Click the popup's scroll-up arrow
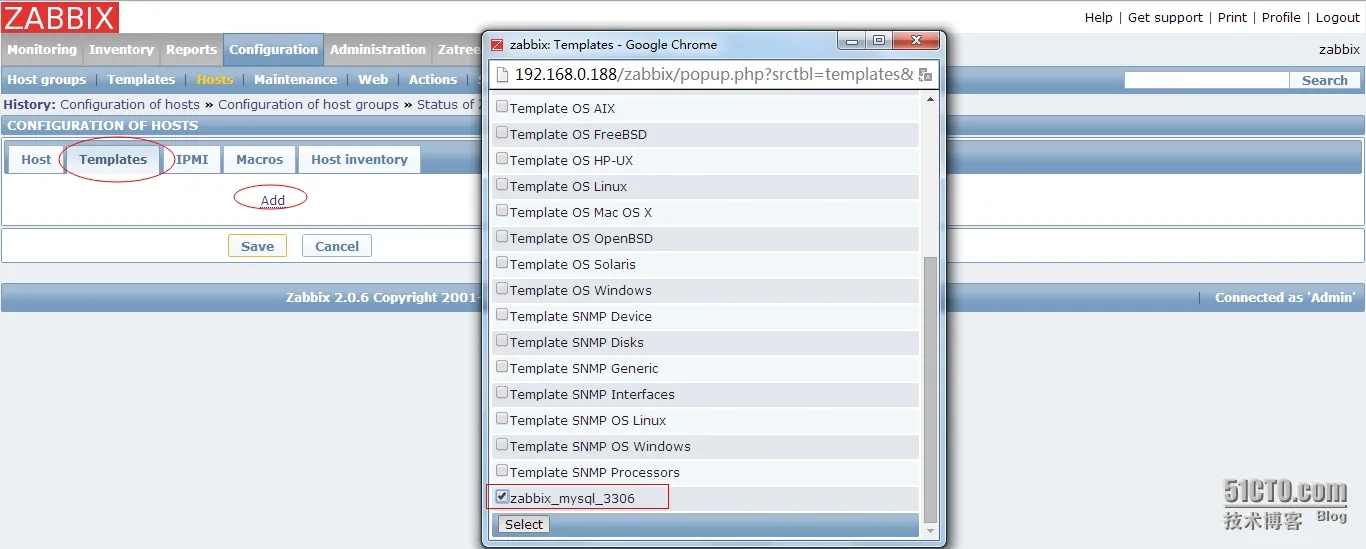The height and width of the screenshot is (549, 1366). click(931, 100)
